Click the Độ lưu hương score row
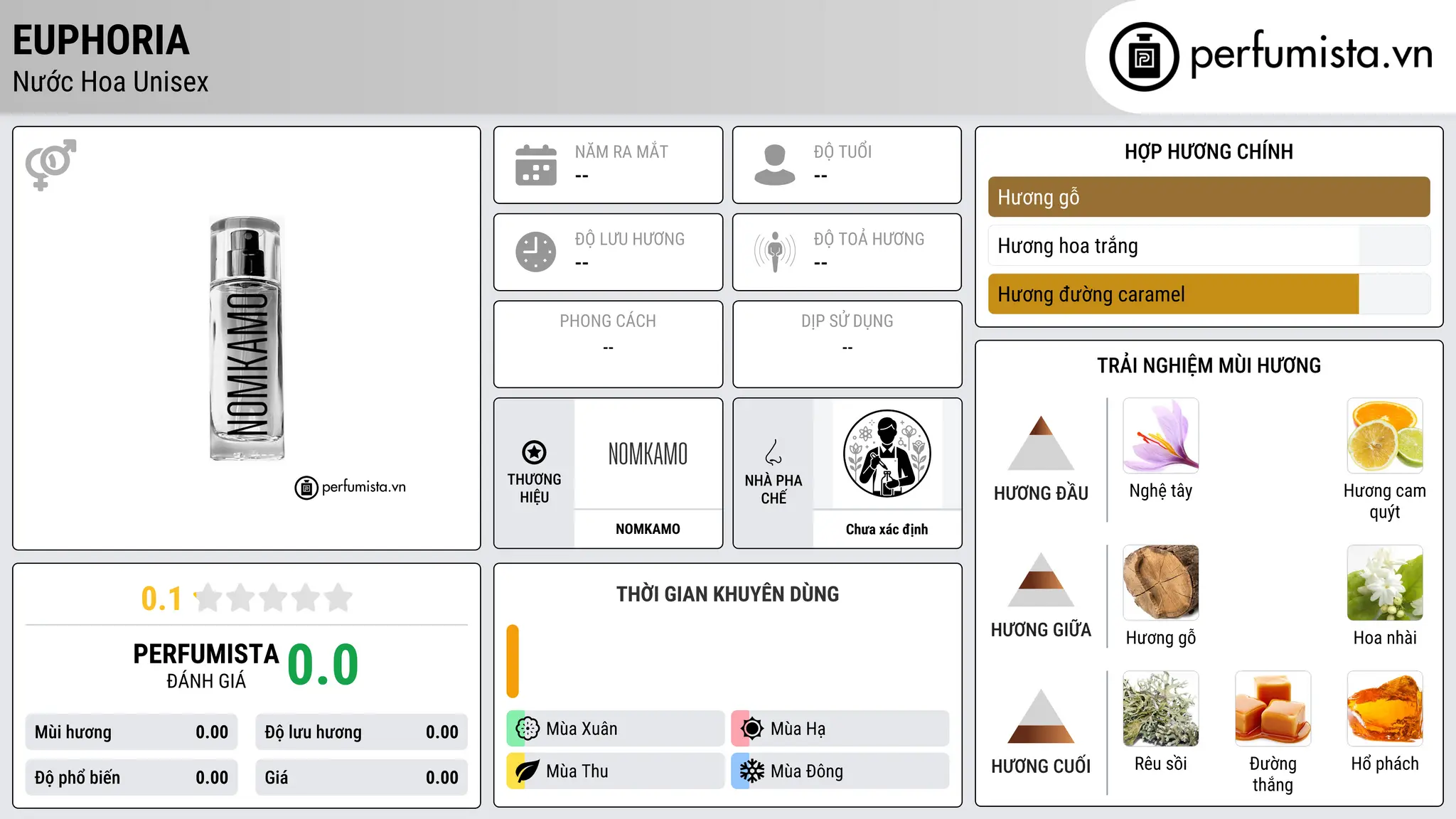 [x=361, y=732]
